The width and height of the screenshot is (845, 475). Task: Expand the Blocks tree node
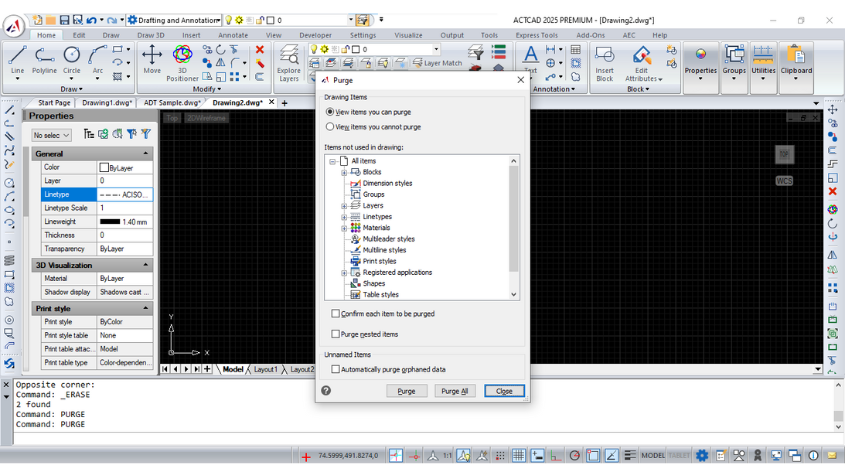tap(344, 173)
